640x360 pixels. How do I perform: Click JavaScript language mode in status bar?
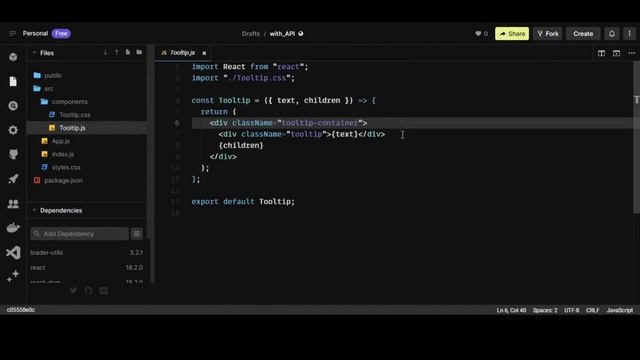pos(620,310)
